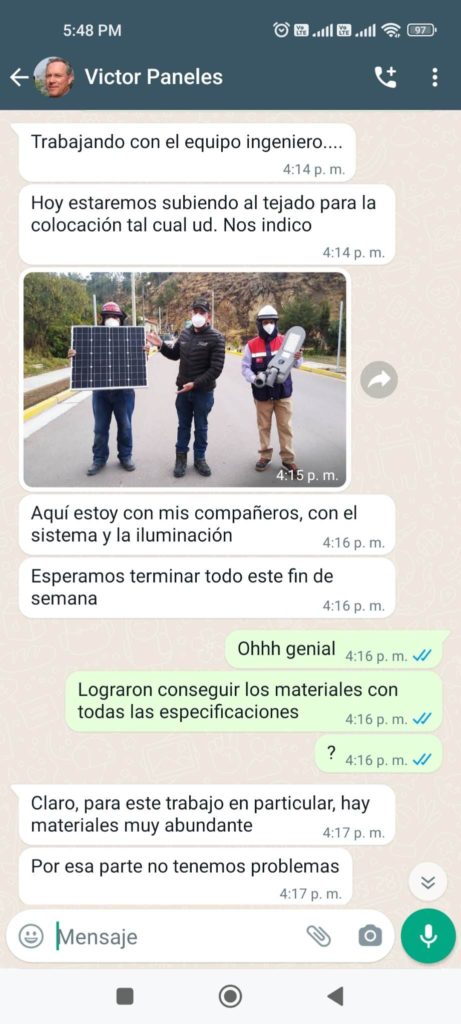Open Victor Paneles profile picture
Viewport: 461px width, 1024px height.
tap(54, 77)
